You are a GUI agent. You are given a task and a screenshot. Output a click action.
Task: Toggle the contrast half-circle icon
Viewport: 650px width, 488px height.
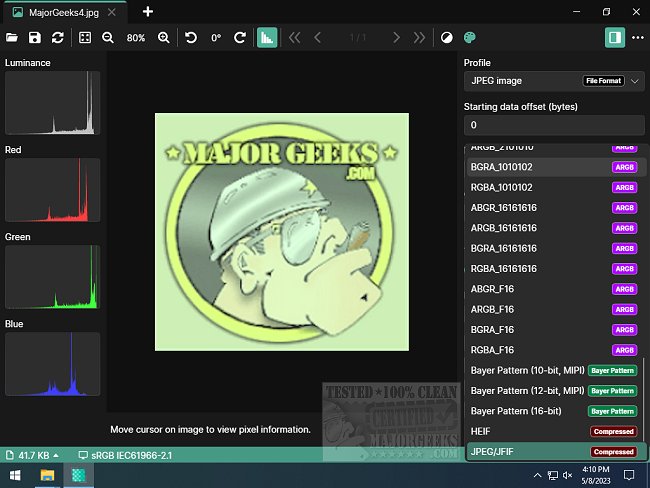pos(447,37)
